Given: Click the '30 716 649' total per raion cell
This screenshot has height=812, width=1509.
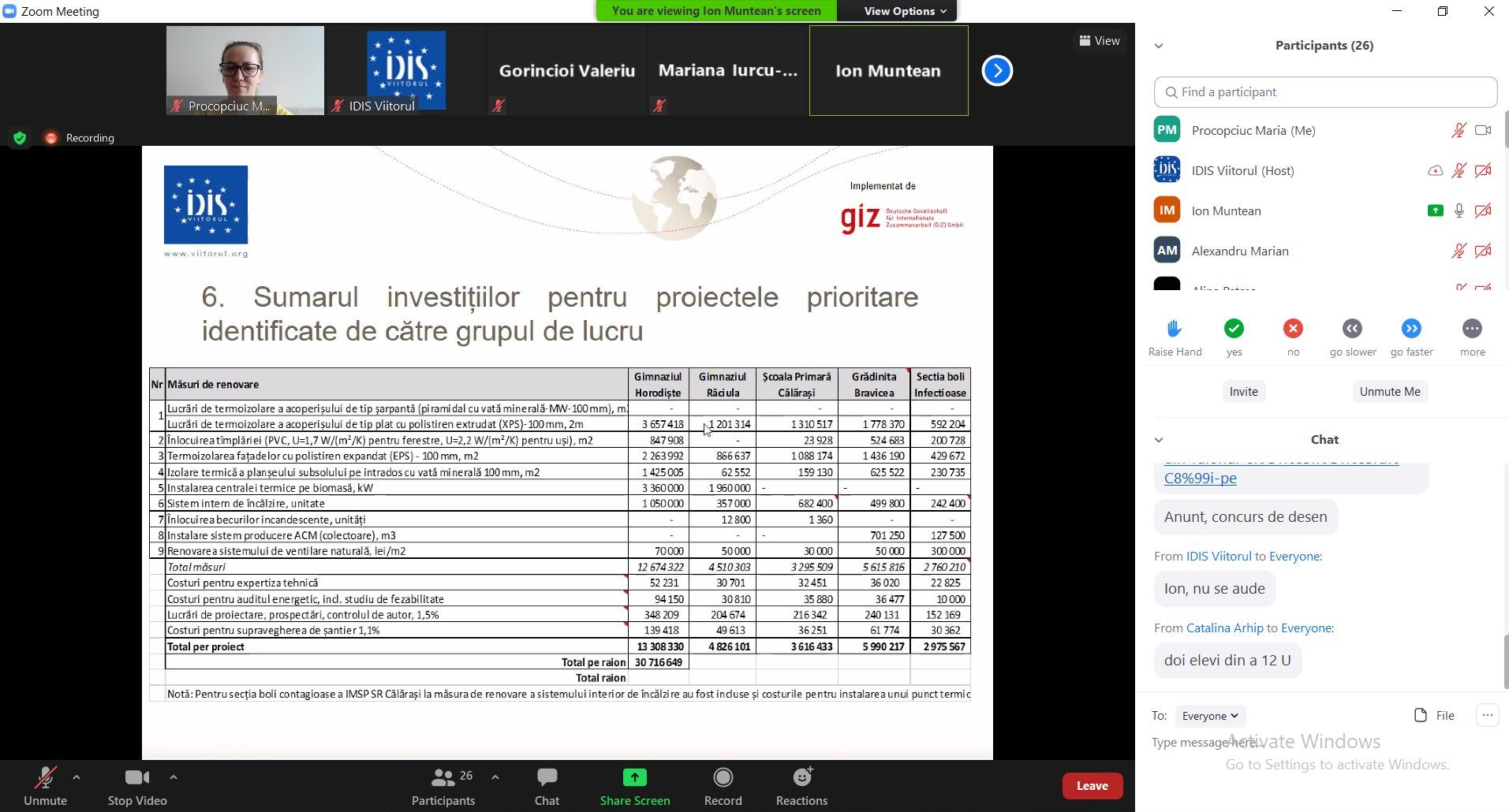Looking at the screenshot, I should [x=659, y=662].
